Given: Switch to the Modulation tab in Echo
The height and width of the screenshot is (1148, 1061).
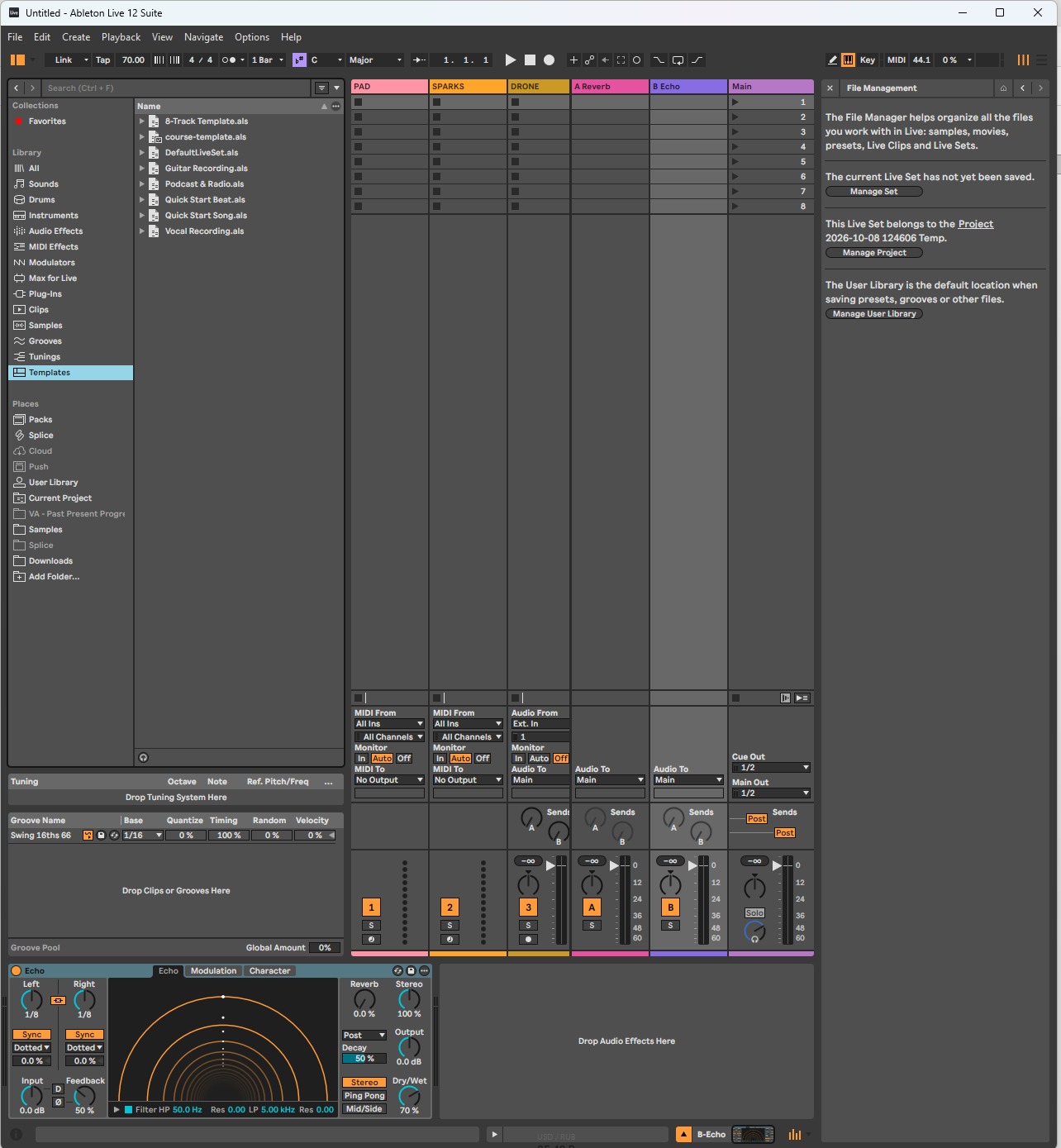Looking at the screenshot, I should (213, 971).
